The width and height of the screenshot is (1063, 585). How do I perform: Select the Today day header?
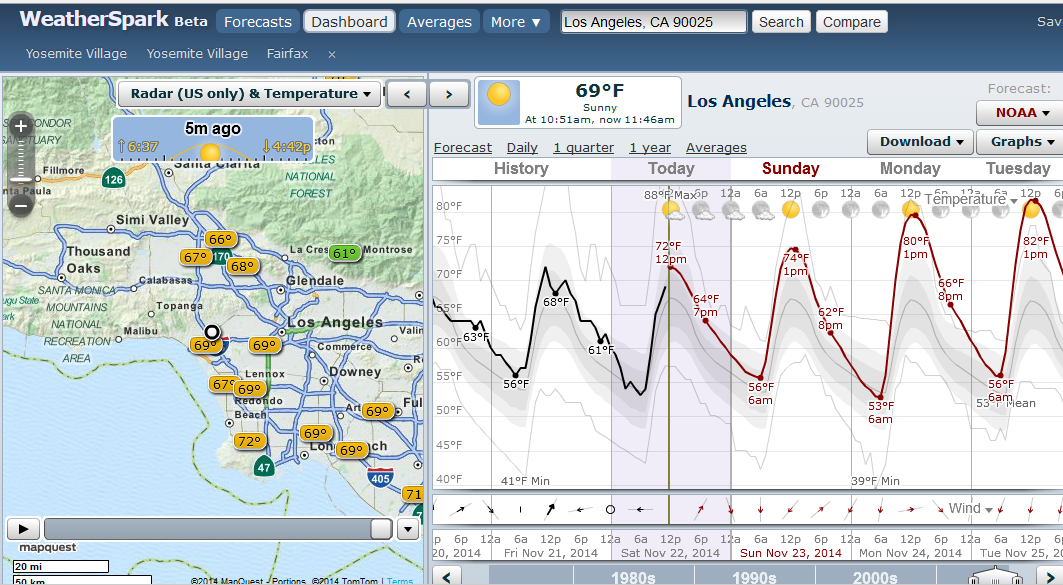click(671, 168)
